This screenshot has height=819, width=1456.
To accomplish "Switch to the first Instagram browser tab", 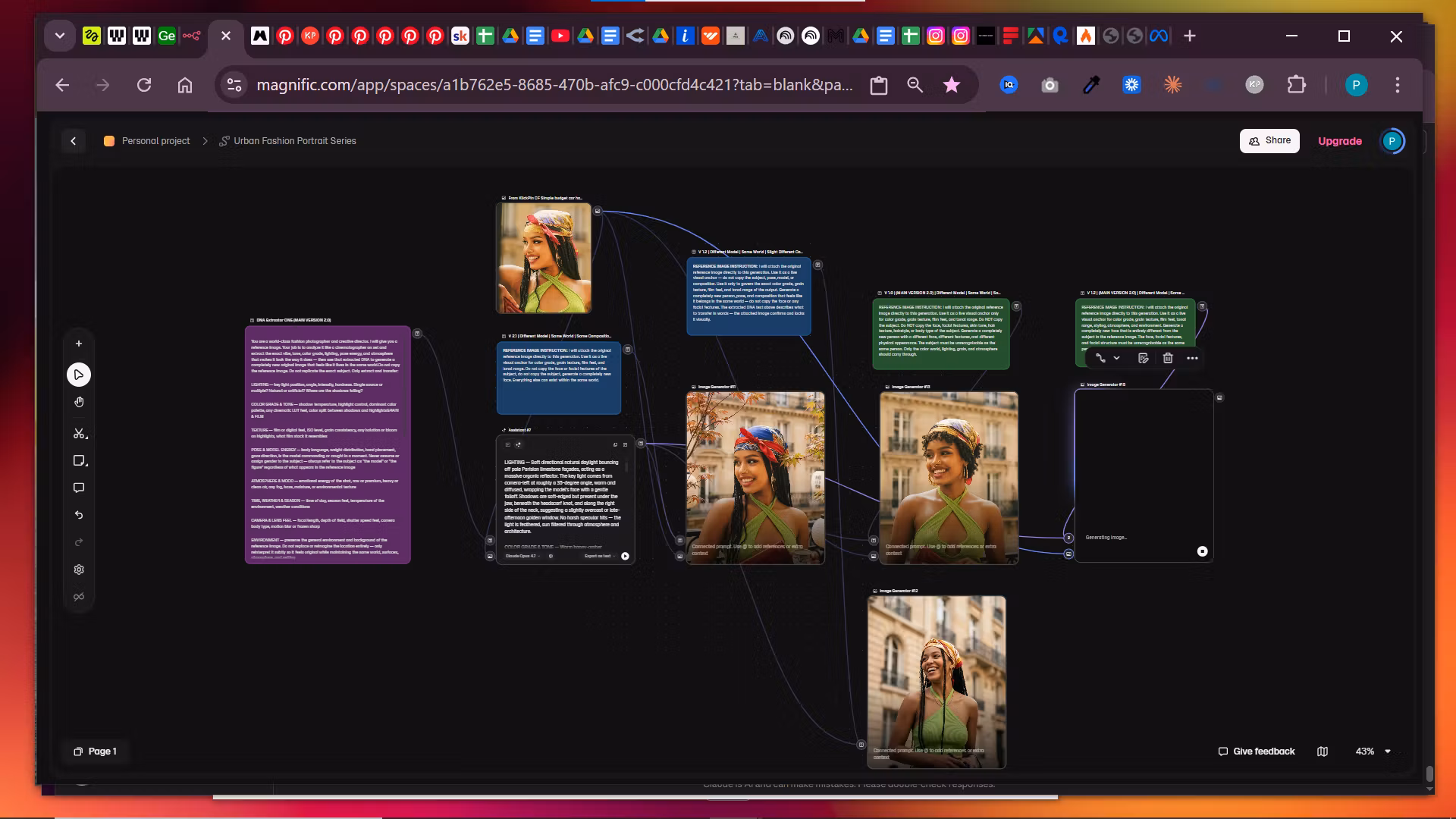I will tap(935, 36).
